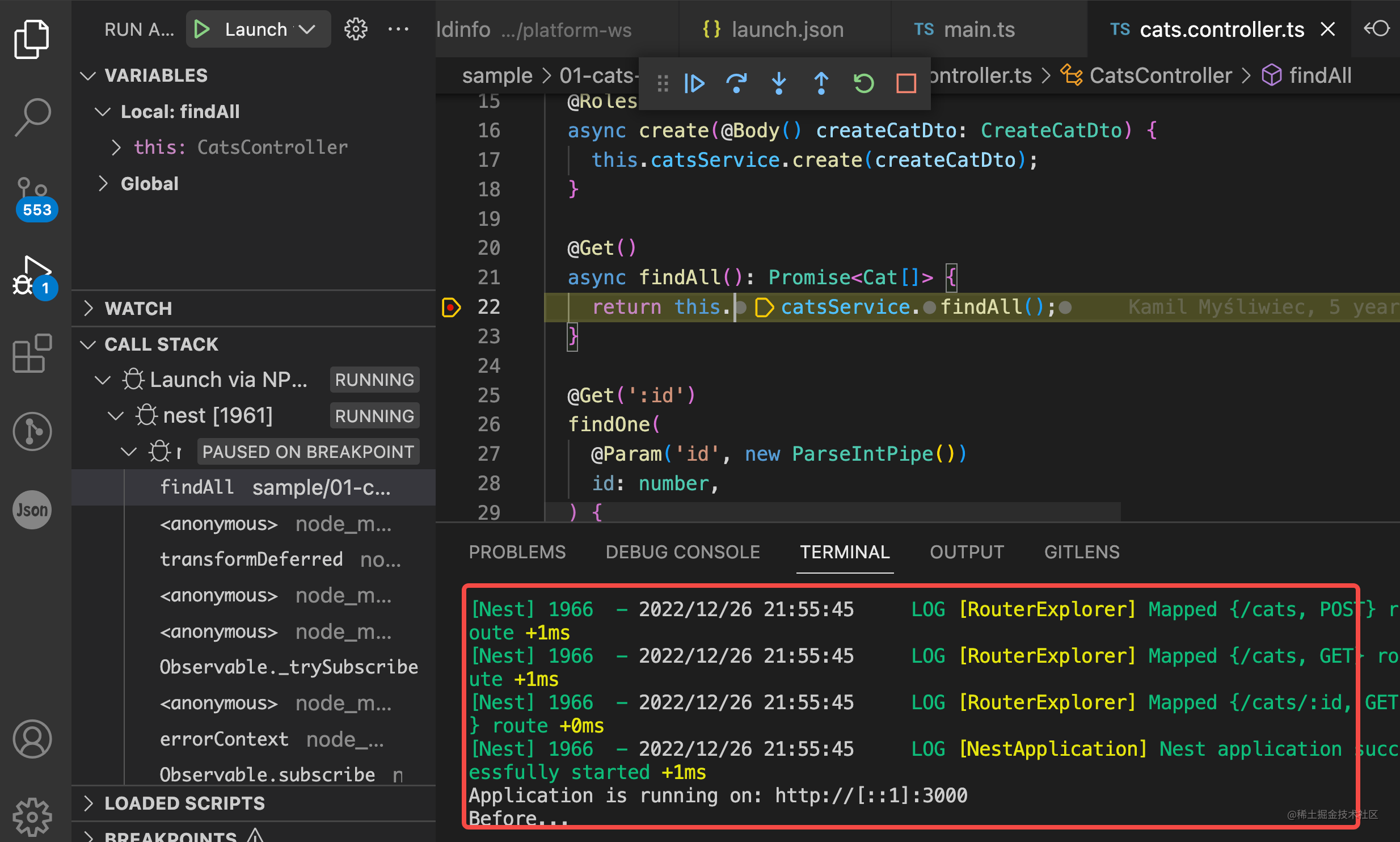This screenshot has height=842, width=1400.
Task: Expand the WATCH section
Action: (x=88, y=308)
